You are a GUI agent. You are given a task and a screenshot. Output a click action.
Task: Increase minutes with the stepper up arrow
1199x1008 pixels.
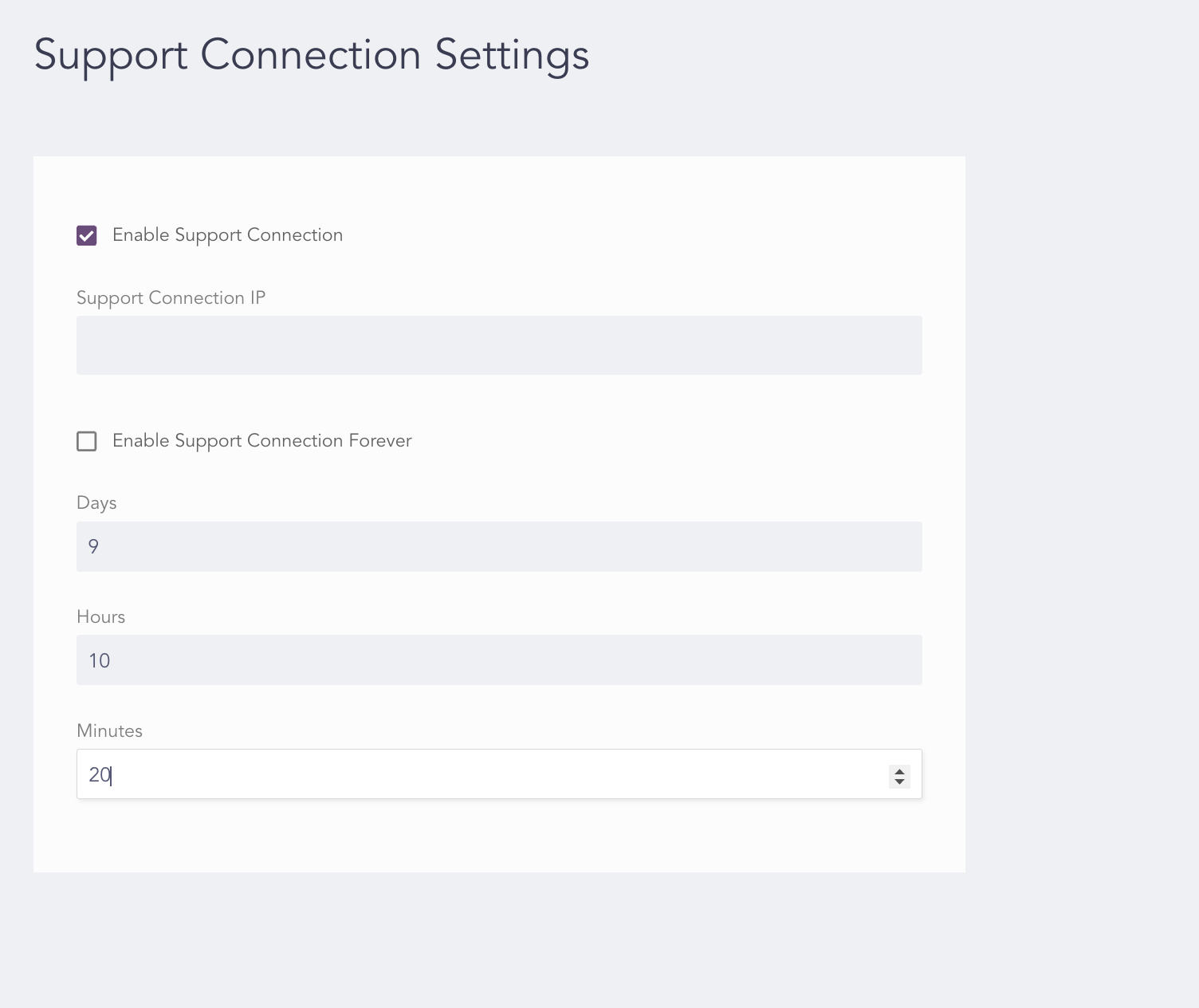[899, 770]
